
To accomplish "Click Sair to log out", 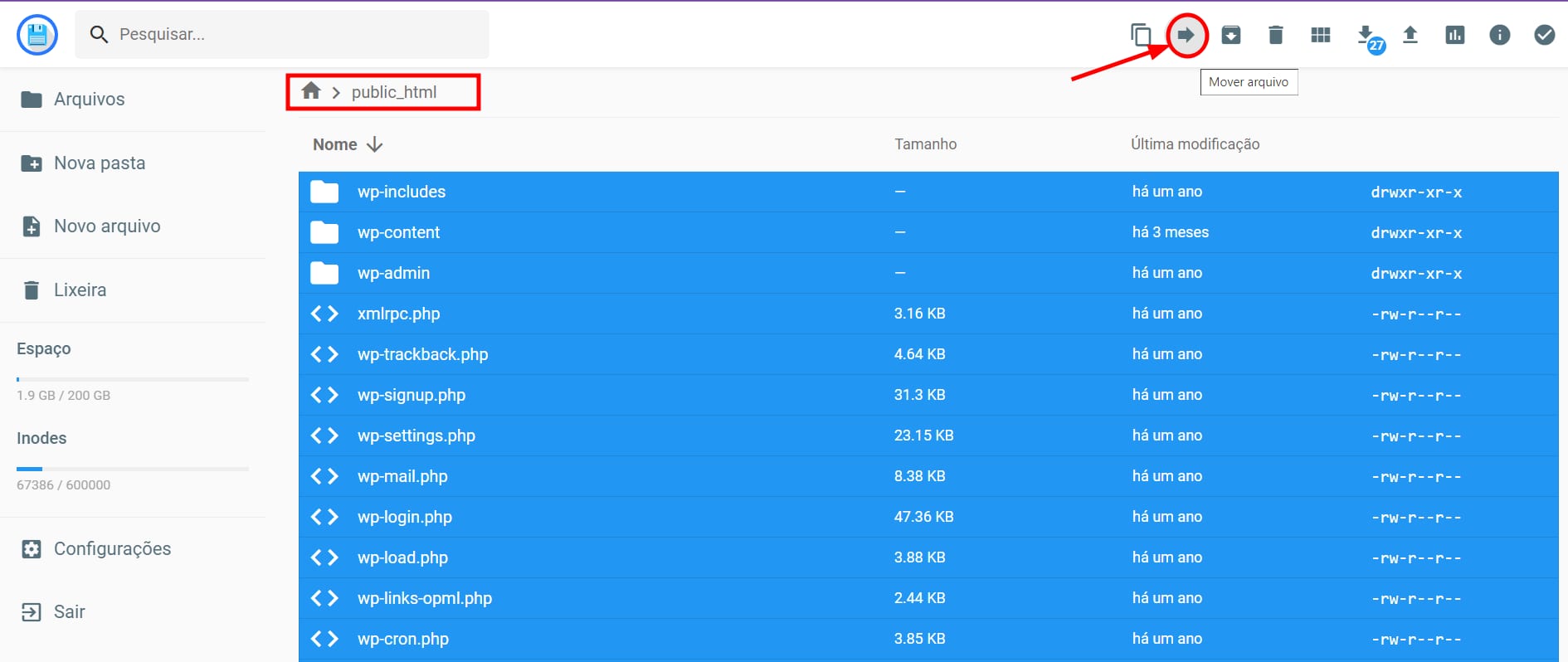I will click(x=69, y=612).
